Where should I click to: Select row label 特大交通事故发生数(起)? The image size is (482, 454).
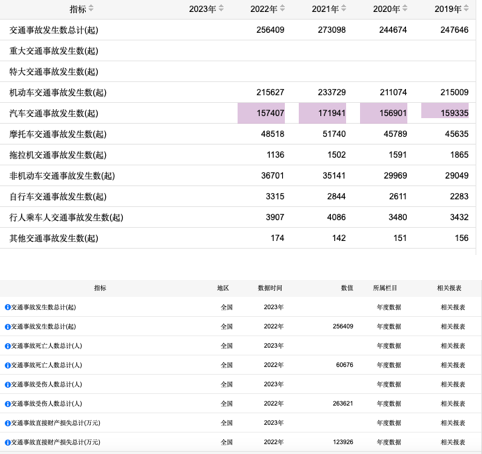pos(54,72)
